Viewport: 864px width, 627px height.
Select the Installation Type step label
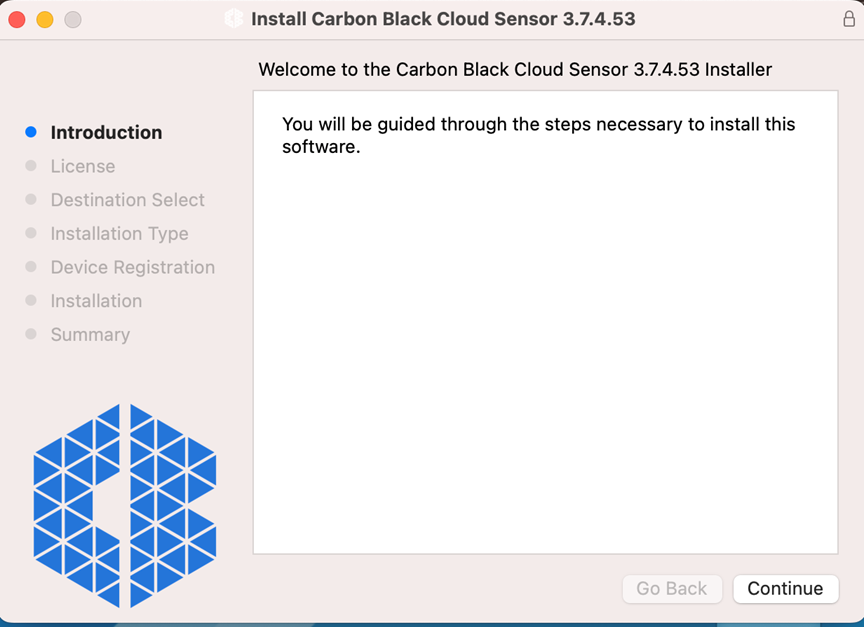pos(119,233)
